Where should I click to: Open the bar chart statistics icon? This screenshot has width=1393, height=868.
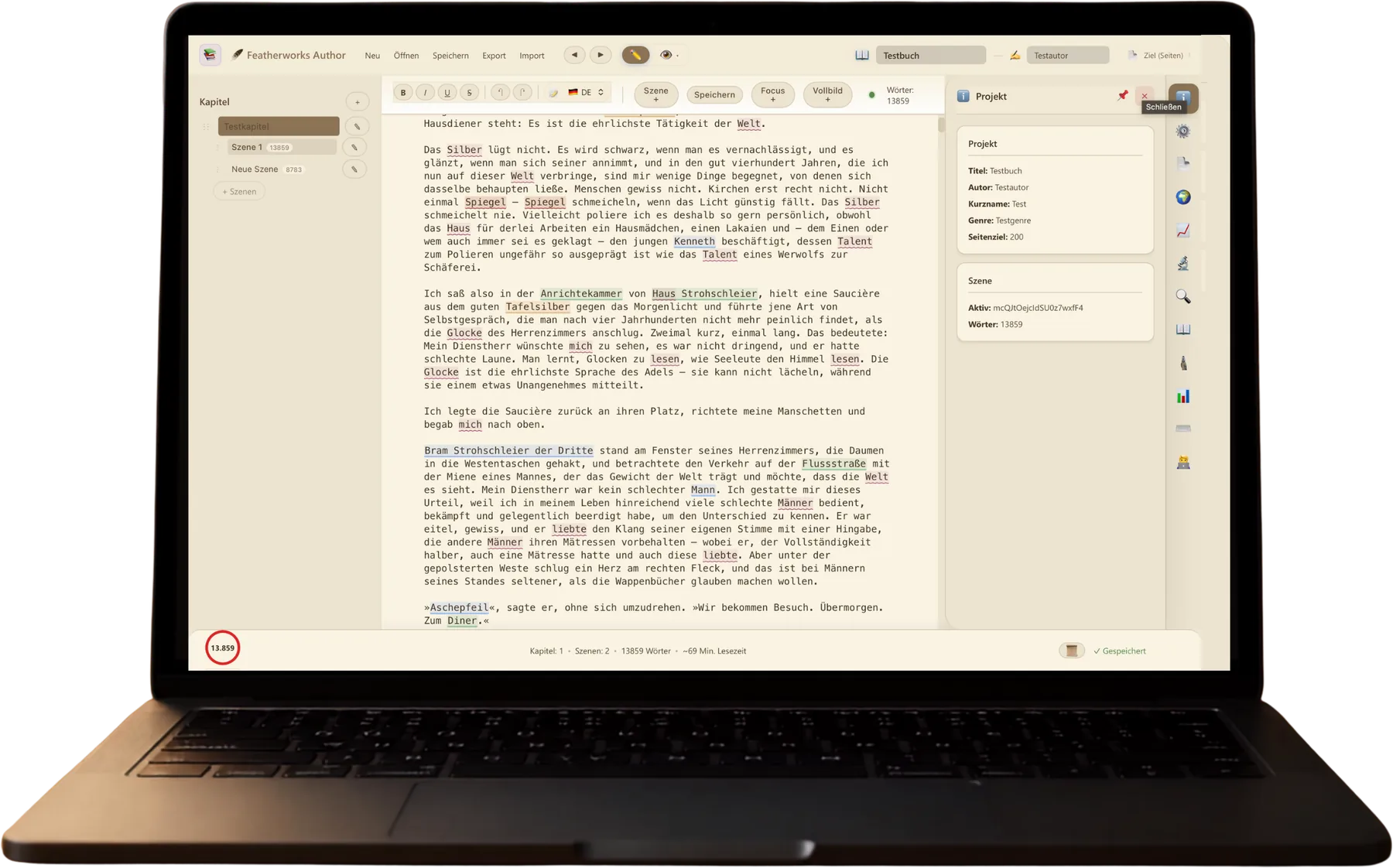pyautogui.click(x=1183, y=397)
